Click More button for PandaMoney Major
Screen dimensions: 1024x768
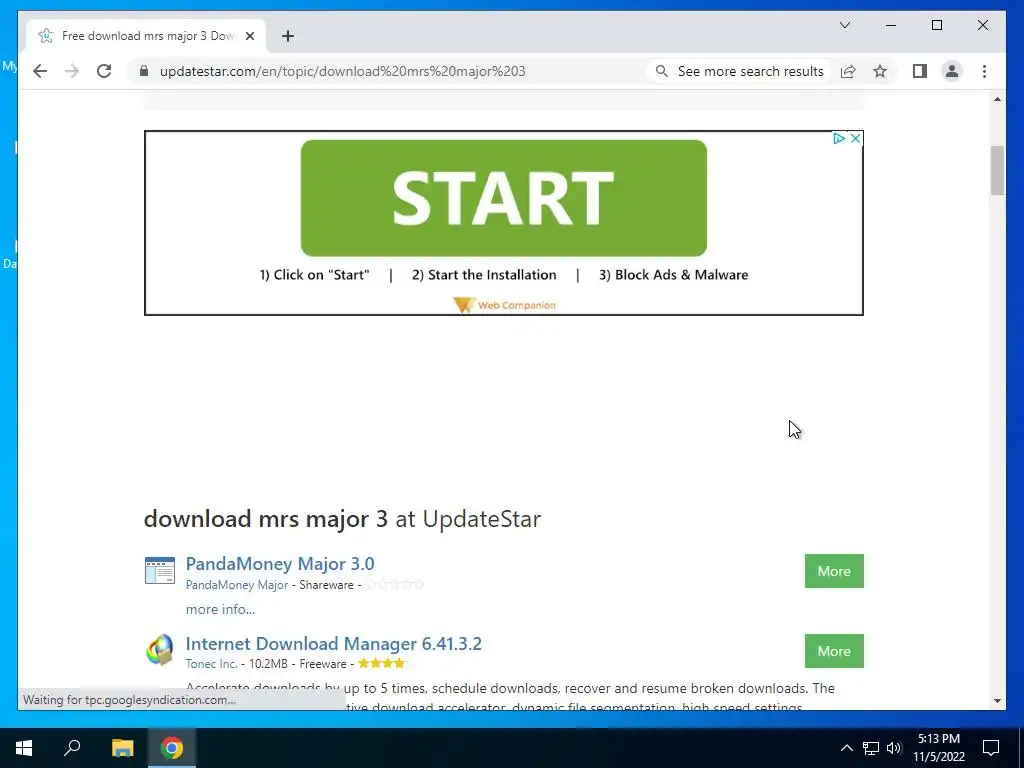(834, 571)
